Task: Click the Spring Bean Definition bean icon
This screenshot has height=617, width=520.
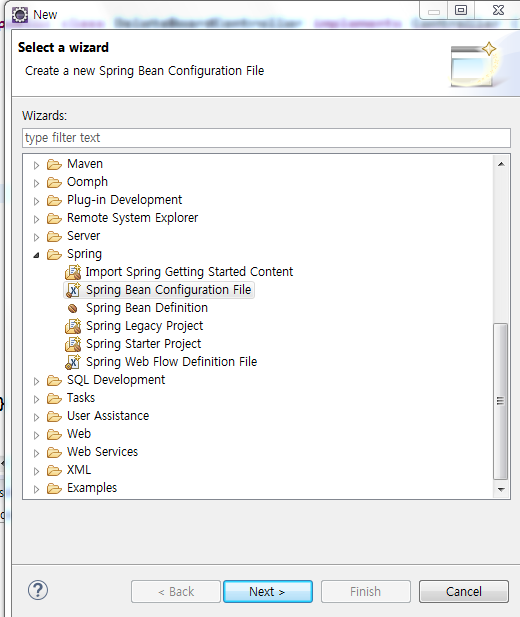Action: pos(72,308)
